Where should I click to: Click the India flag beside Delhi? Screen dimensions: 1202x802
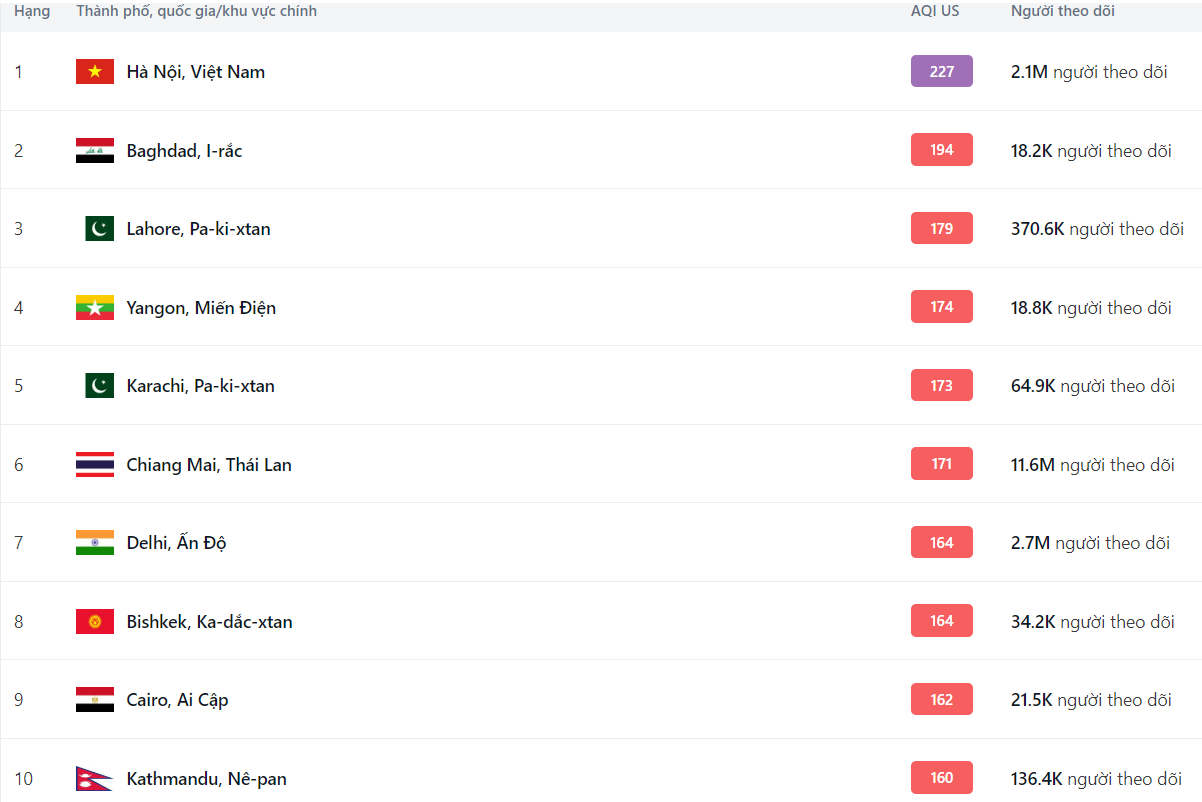(x=95, y=543)
